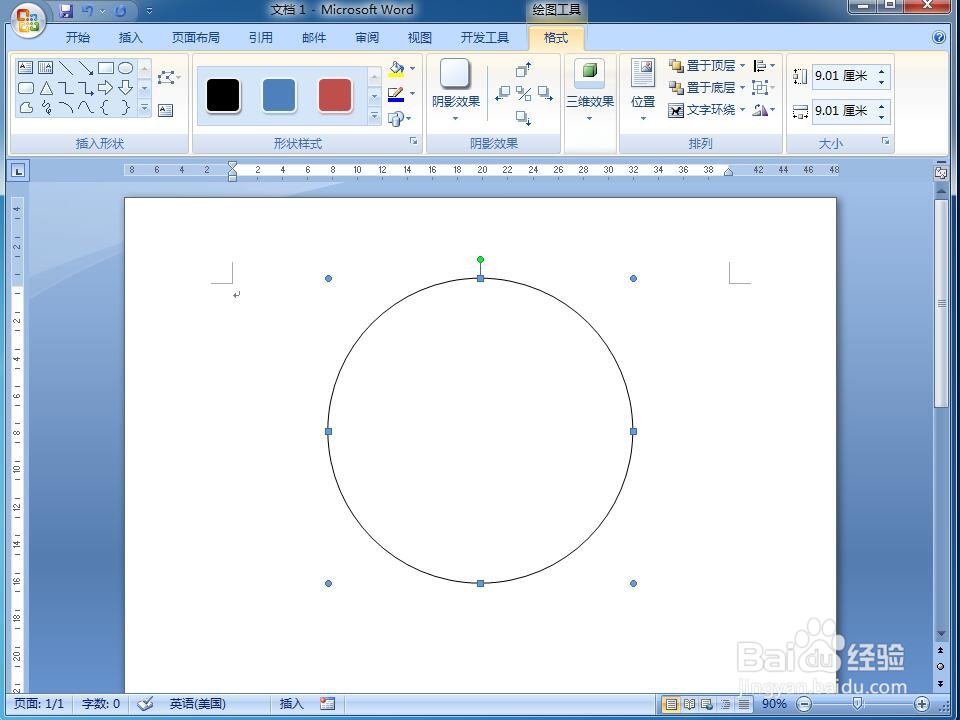This screenshot has height=720, width=960.
Task: Select the Rounded Rectangle shape
Action: 25,88
